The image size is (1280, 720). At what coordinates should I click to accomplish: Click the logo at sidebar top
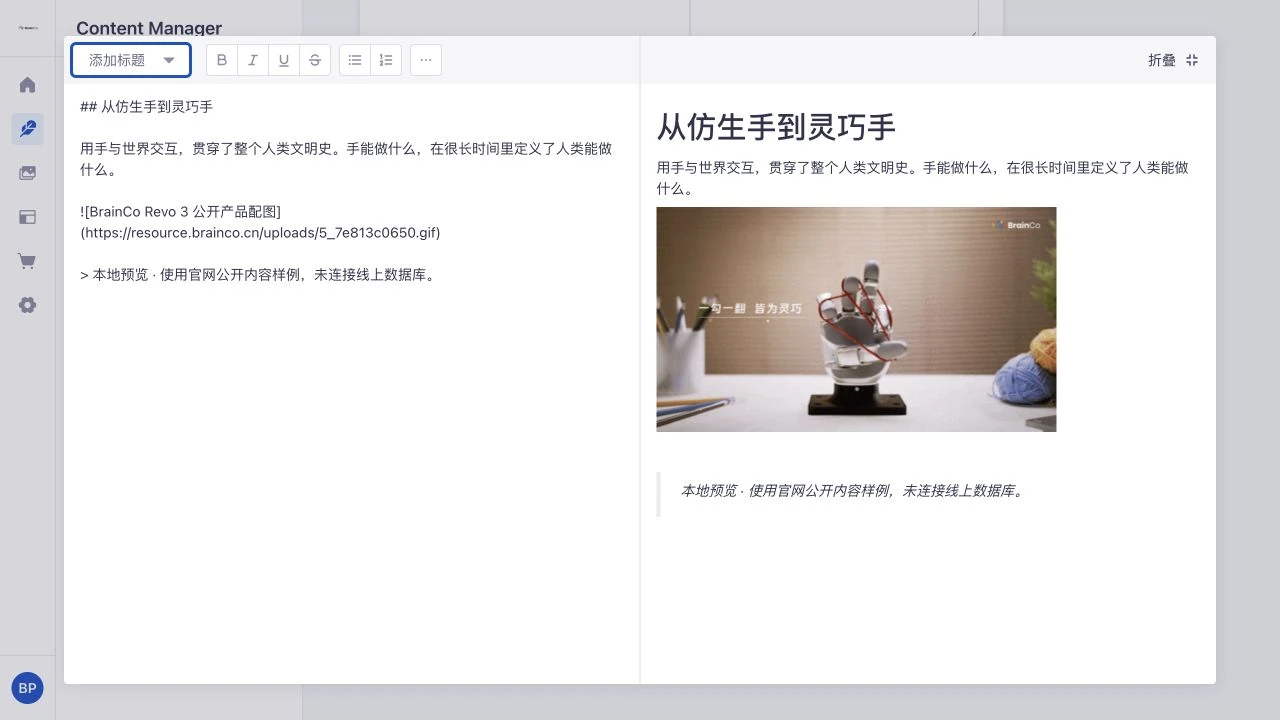pyautogui.click(x=28, y=28)
